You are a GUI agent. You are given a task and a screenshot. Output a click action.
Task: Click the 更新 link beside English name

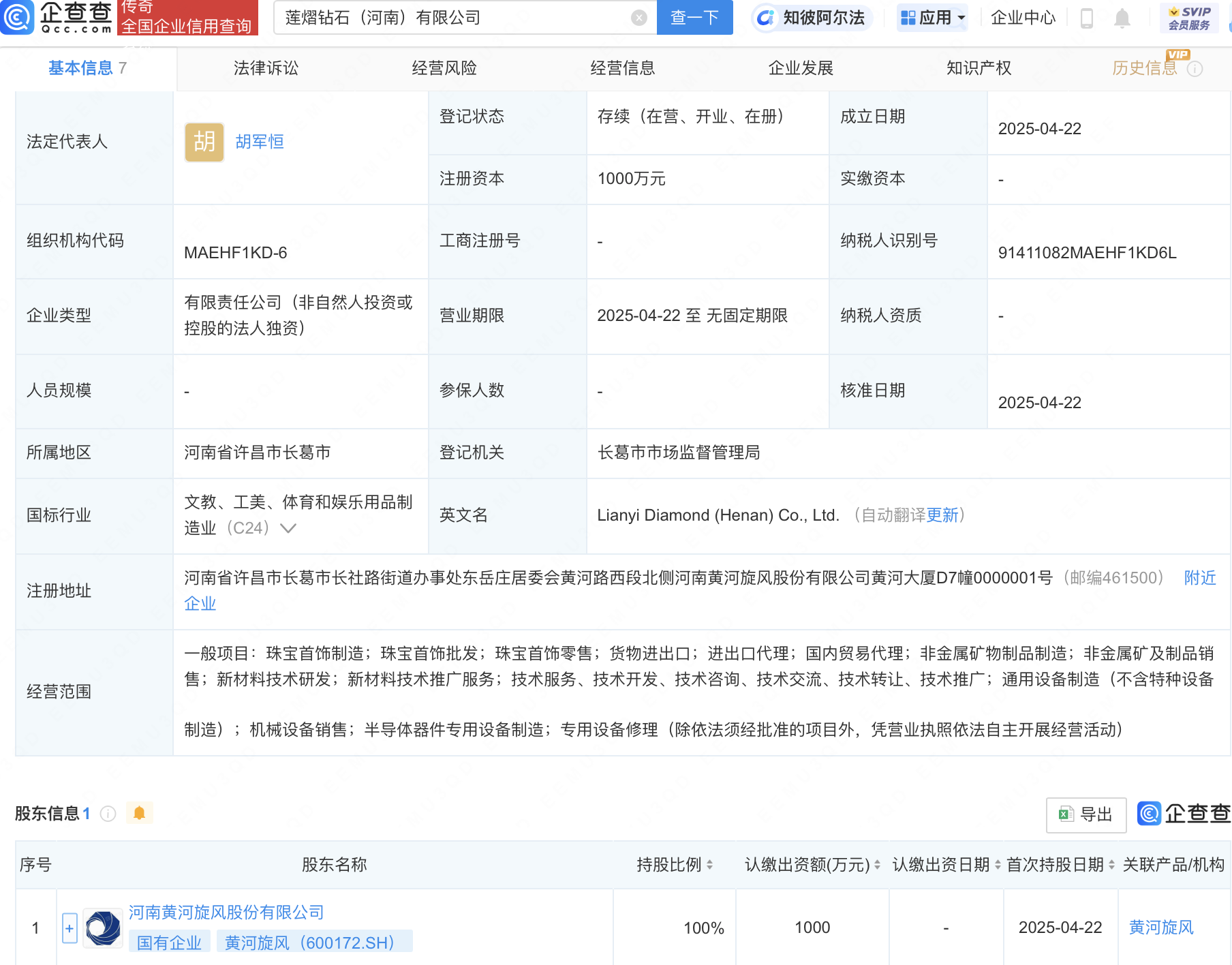point(942,515)
